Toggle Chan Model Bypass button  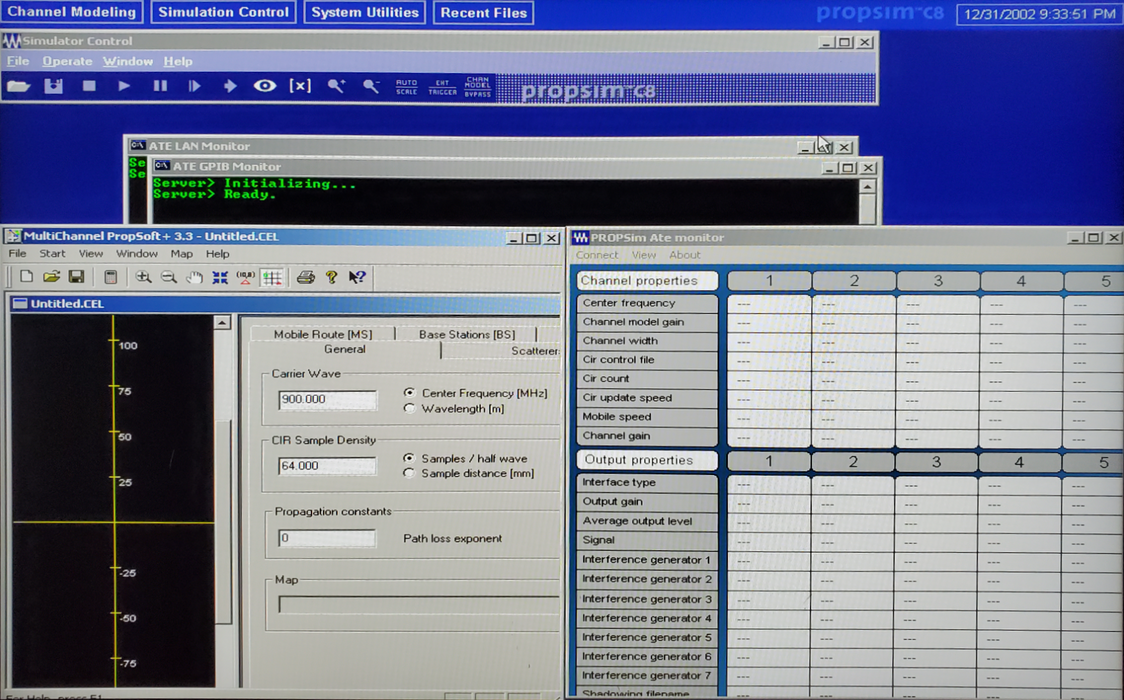477,87
